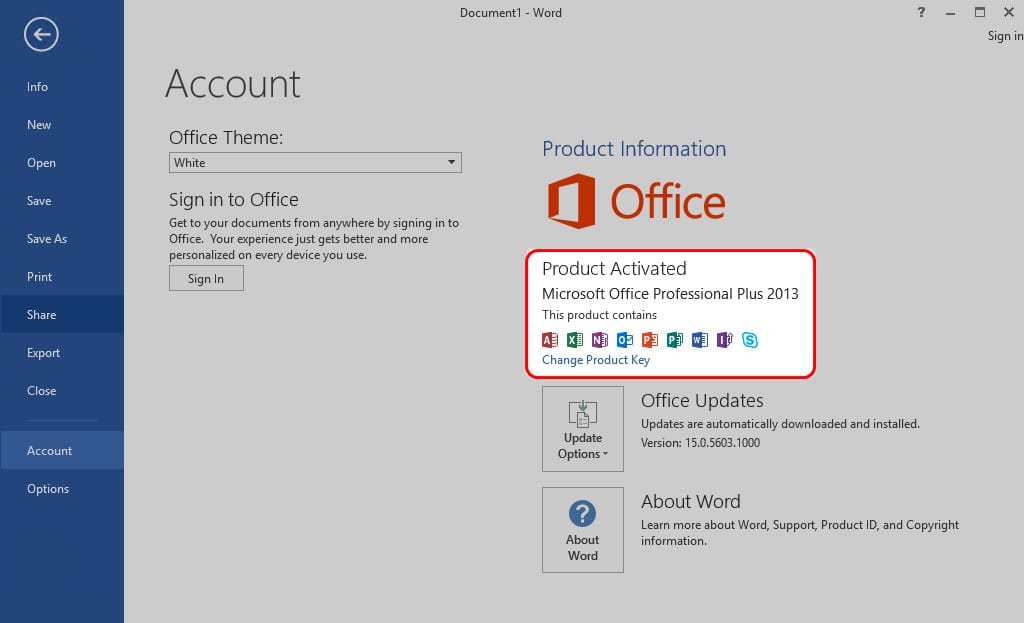Go to the Open page
Image resolution: width=1024 pixels, height=623 pixels.
[62, 163]
